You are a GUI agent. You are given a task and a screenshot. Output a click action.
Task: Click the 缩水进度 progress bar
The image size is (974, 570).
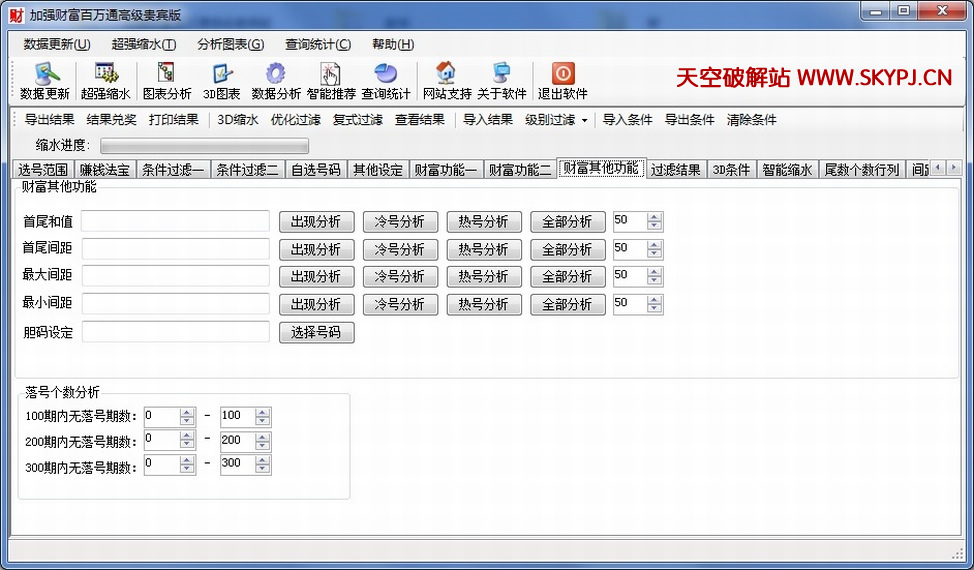[204, 146]
